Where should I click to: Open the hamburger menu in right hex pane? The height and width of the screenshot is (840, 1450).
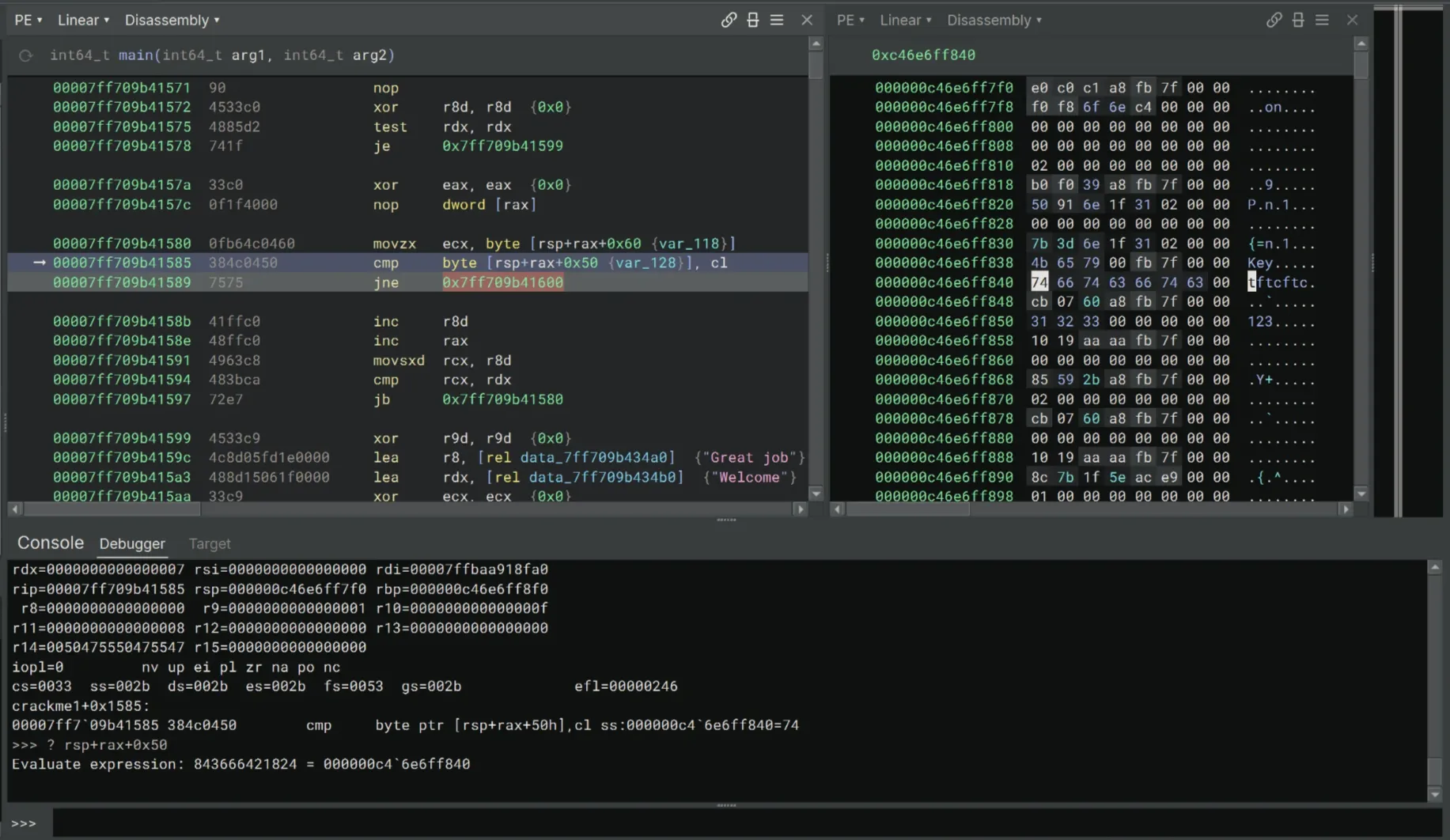pos(1322,20)
